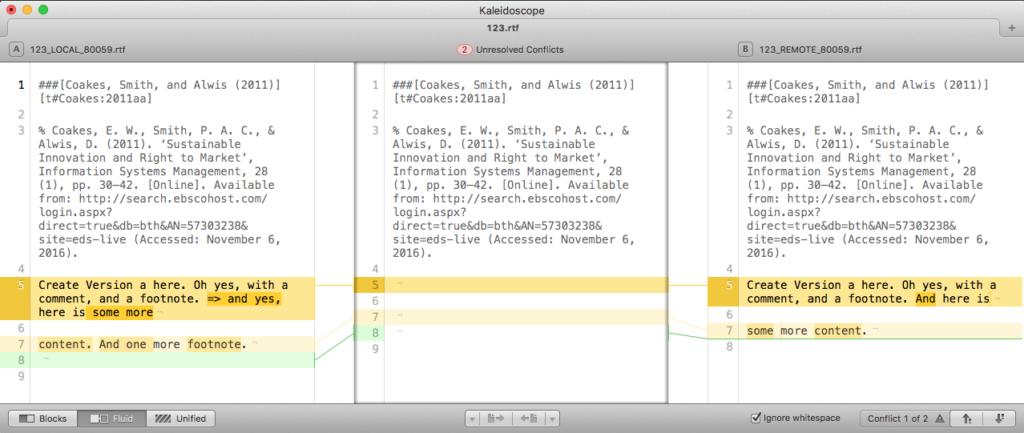Click the red unresolved conflicts count badge

464,49
